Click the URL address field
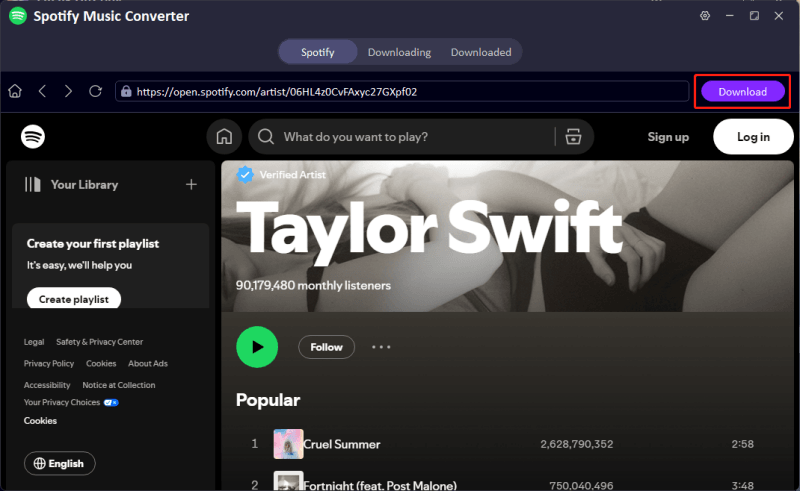 click(x=402, y=91)
